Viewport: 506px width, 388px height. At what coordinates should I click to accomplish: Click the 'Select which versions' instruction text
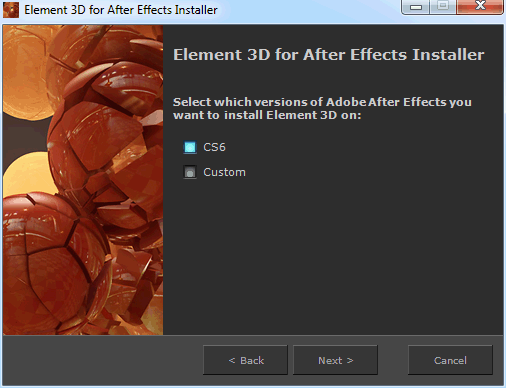click(322, 108)
